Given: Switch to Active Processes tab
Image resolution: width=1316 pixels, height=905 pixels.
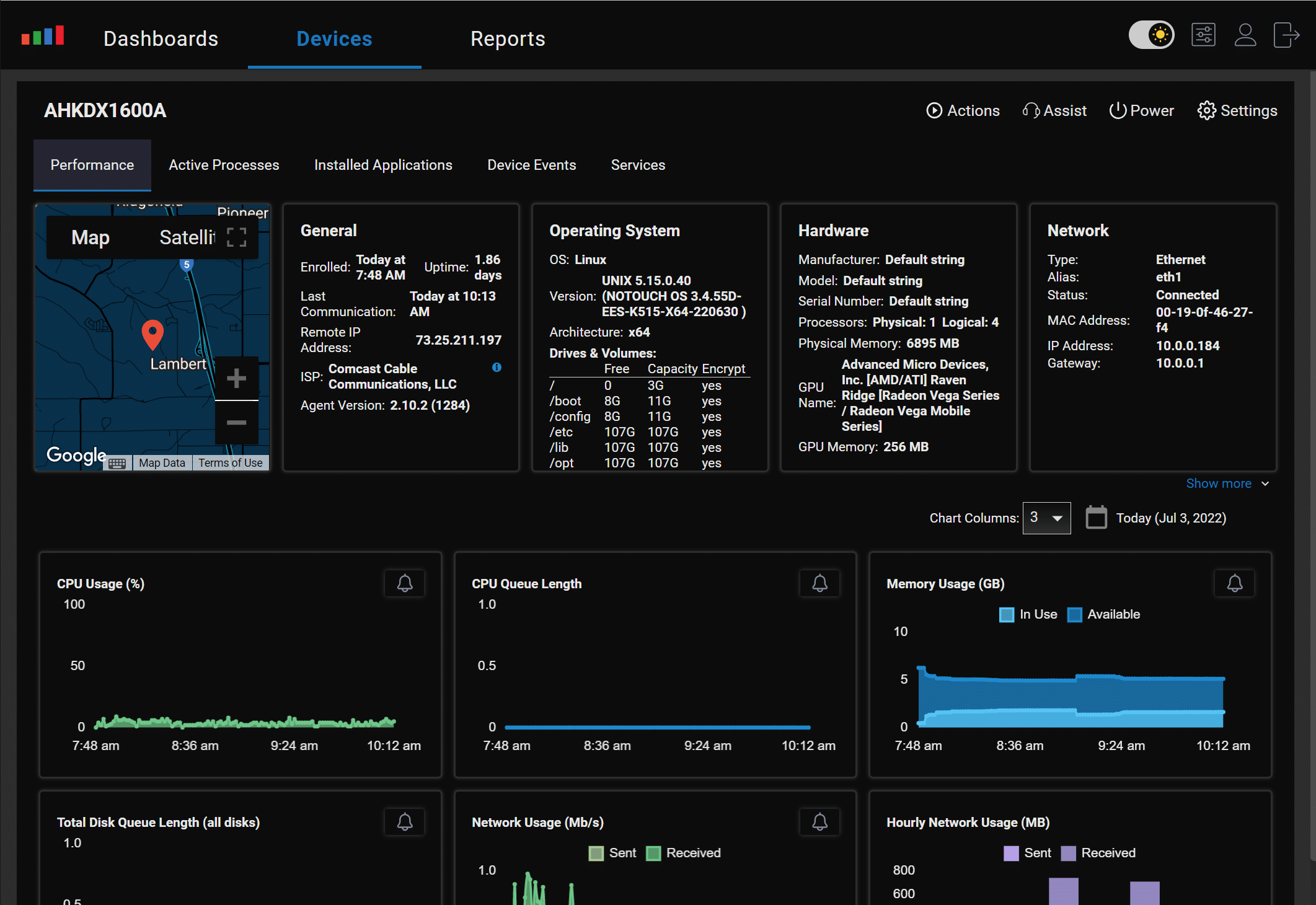Looking at the screenshot, I should (x=223, y=164).
